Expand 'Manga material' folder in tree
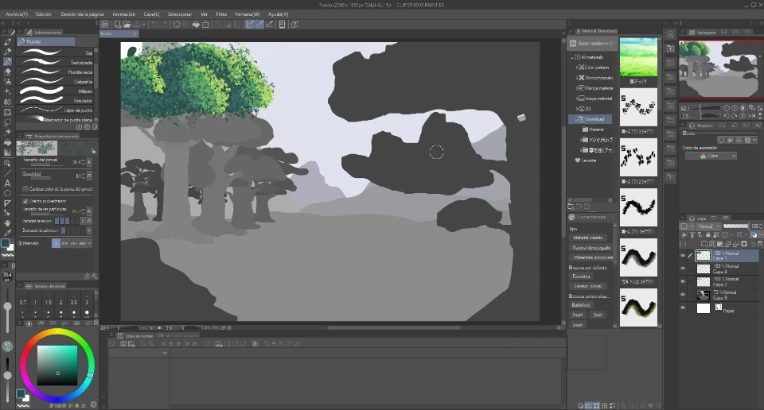The height and width of the screenshot is (410, 764). (577, 88)
